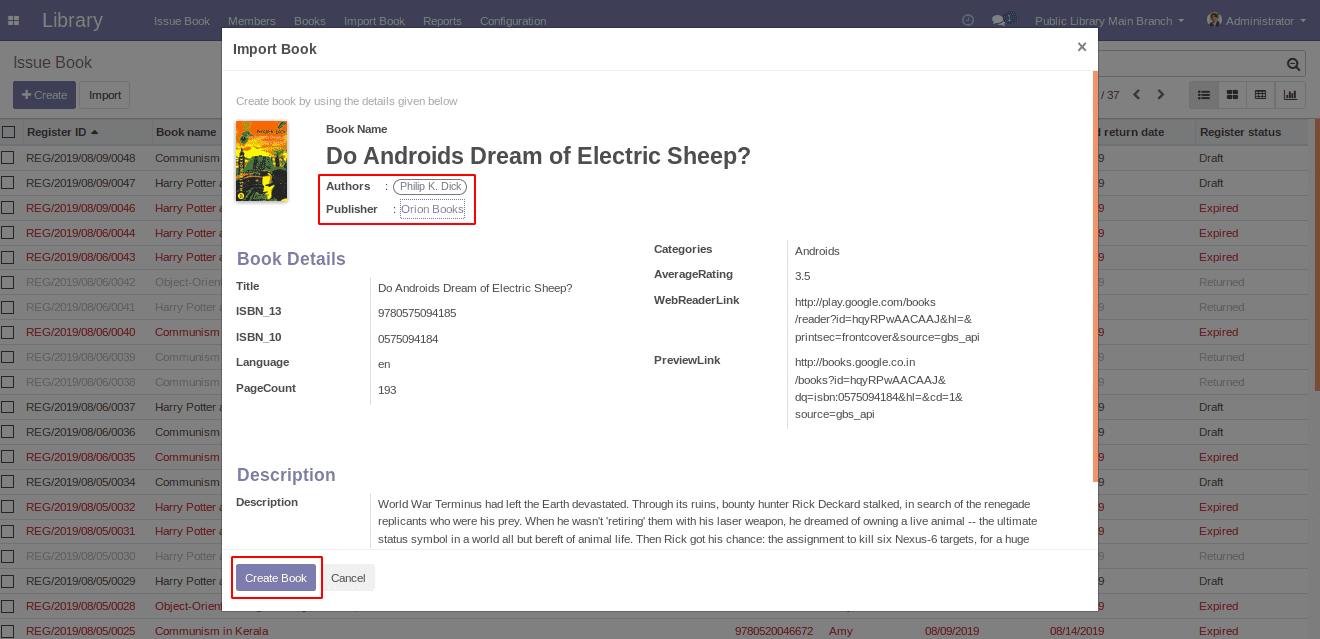Click the Language value en
The image size is (1320, 639).
(384, 364)
